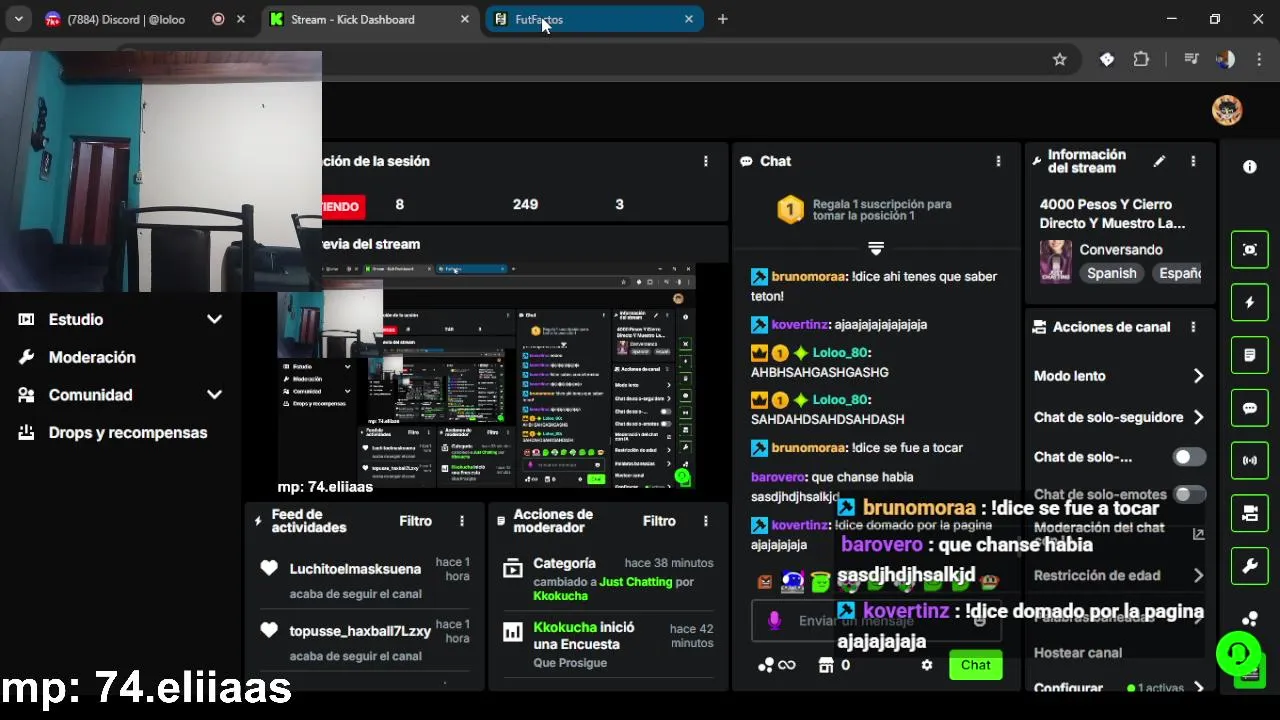Select the angry brown emote in the emote row
1280x720 pixels.
click(765, 582)
